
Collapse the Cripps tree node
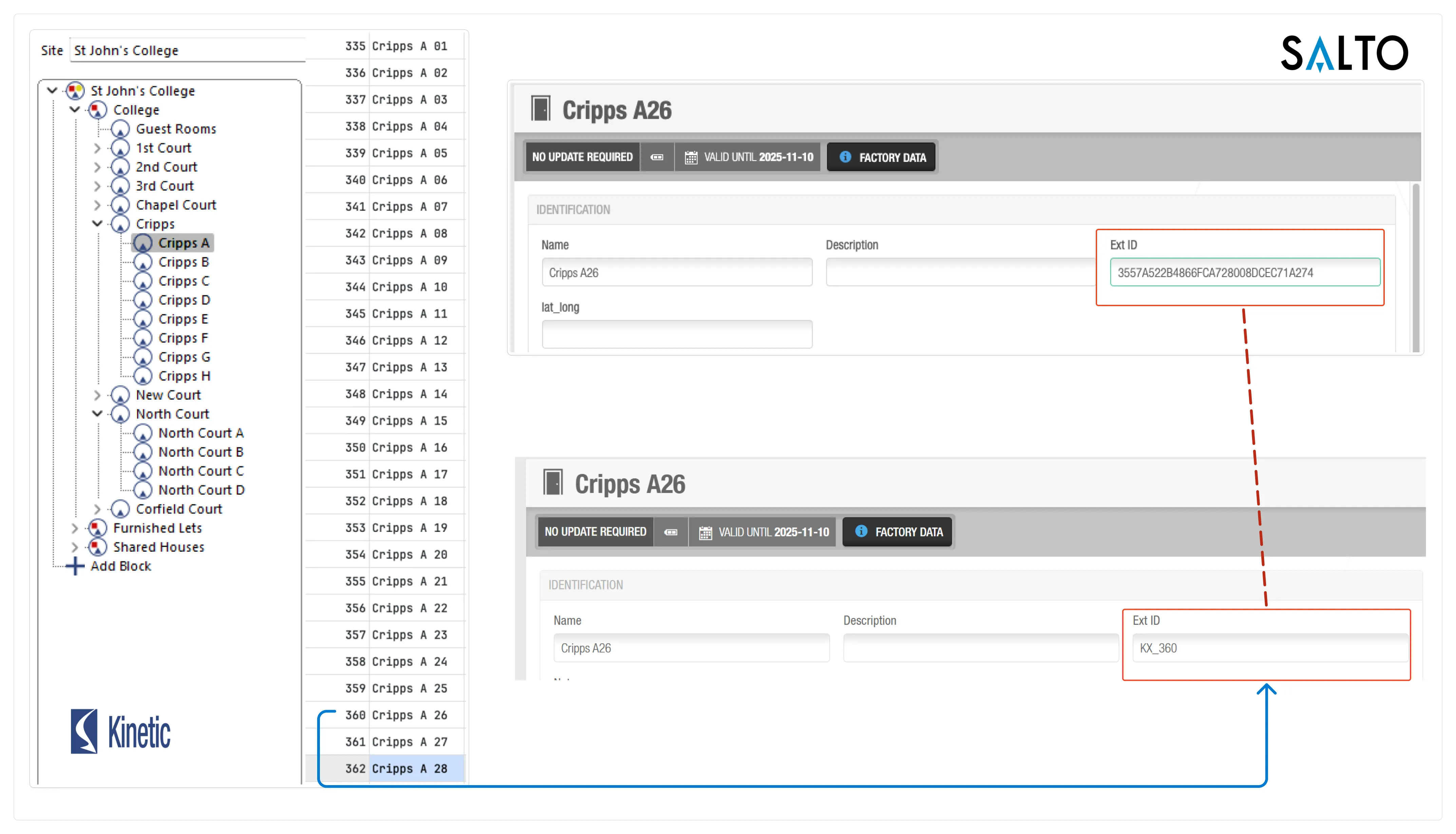pyautogui.click(x=97, y=223)
